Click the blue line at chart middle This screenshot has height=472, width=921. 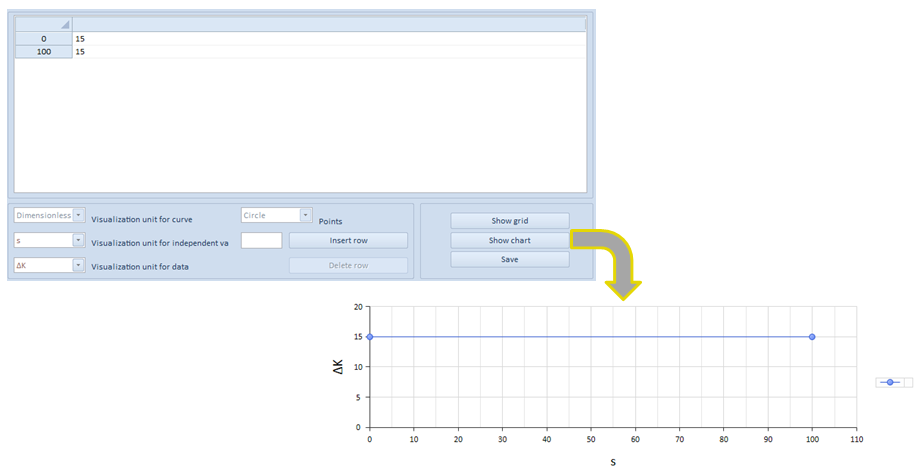click(590, 337)
